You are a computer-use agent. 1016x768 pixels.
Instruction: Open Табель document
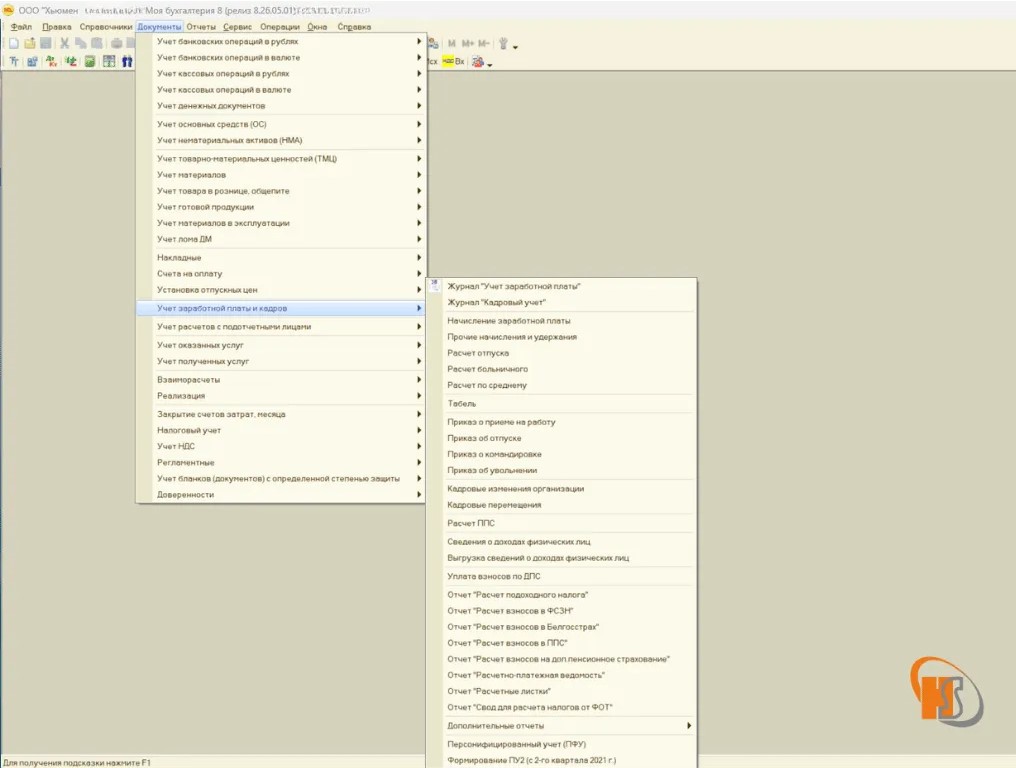pos(562,403)
